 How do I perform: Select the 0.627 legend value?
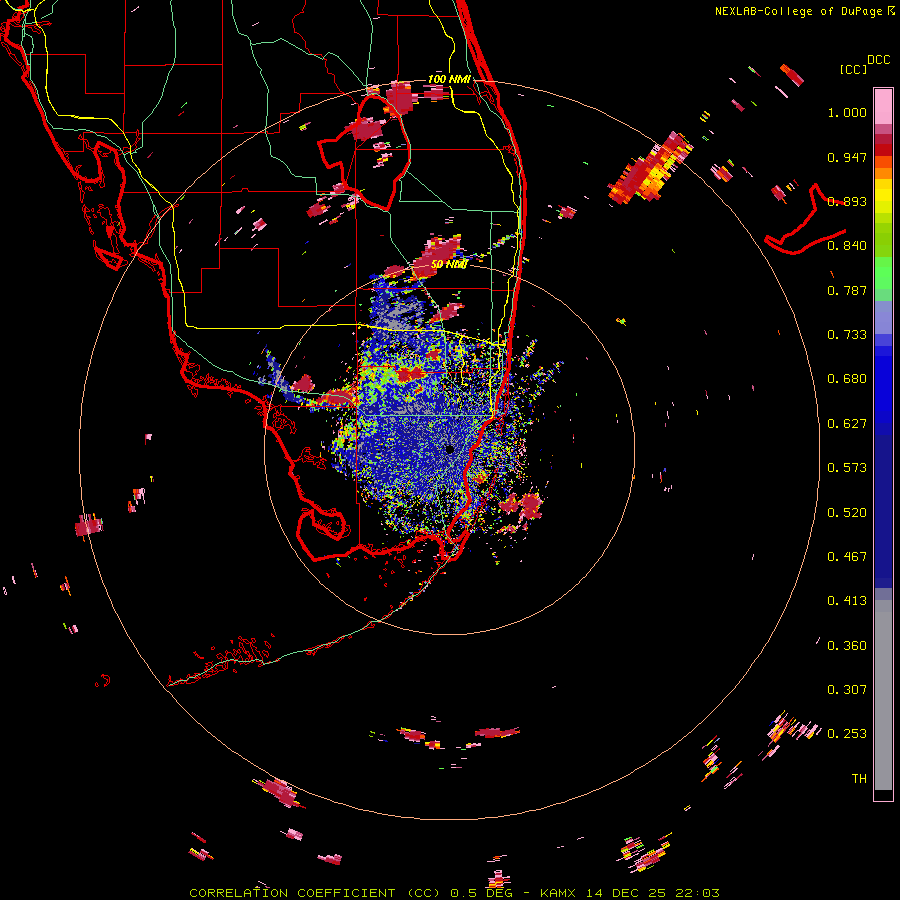pos(847,424)
